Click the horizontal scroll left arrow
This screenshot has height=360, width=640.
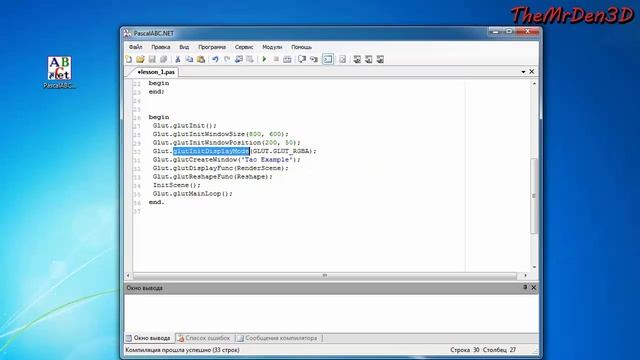(129, 276)
